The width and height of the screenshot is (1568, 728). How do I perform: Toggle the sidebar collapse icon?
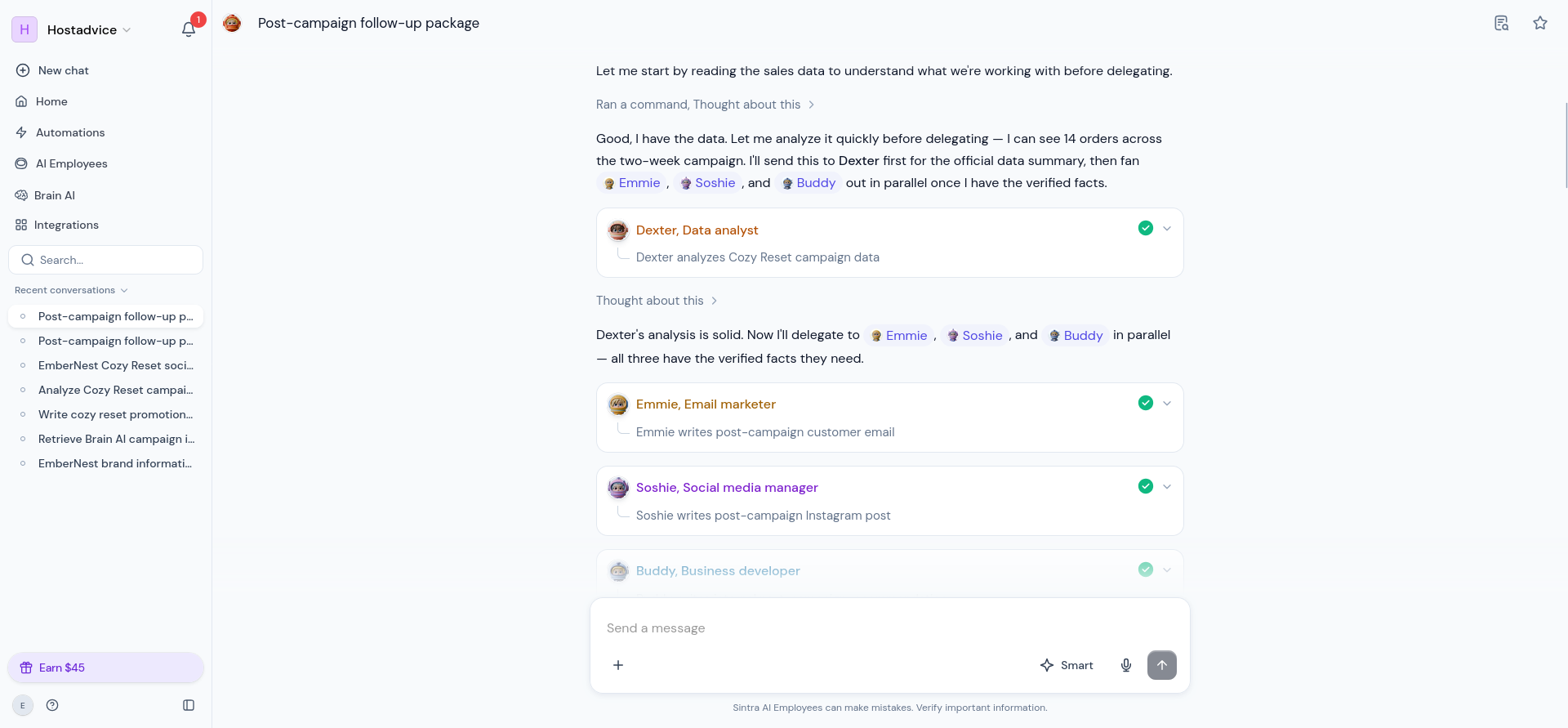pos(189,705)
